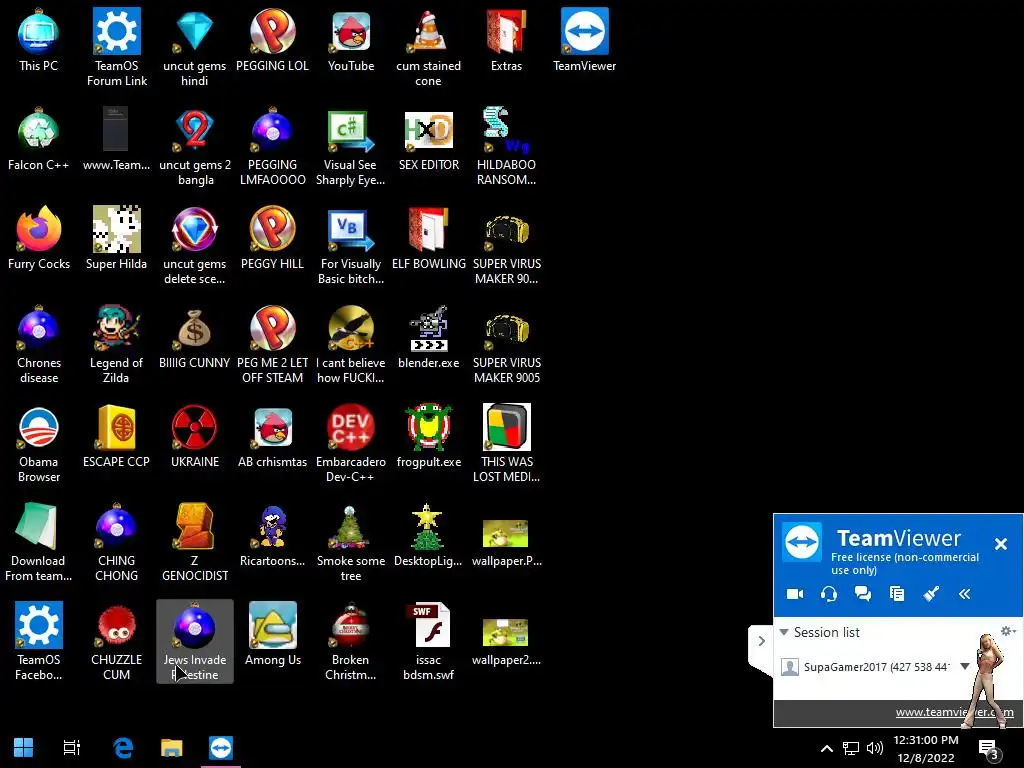Select the frogpult.exe icon
The image size is (1024, 768).
[x=428, y=436]
